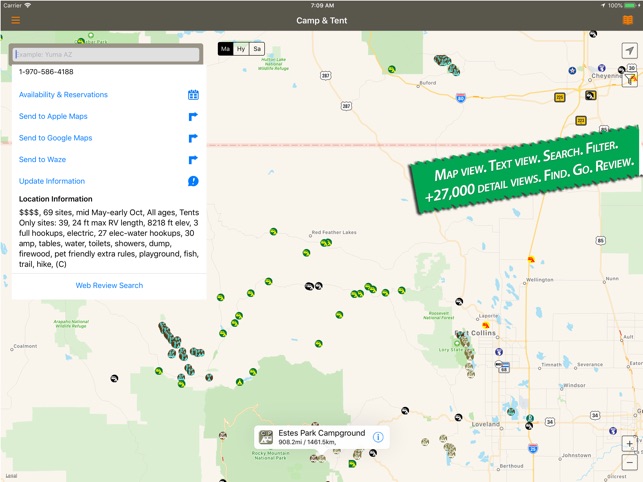
Task: Tap the Estes Park Campground callout title
Action: [322, 433]
